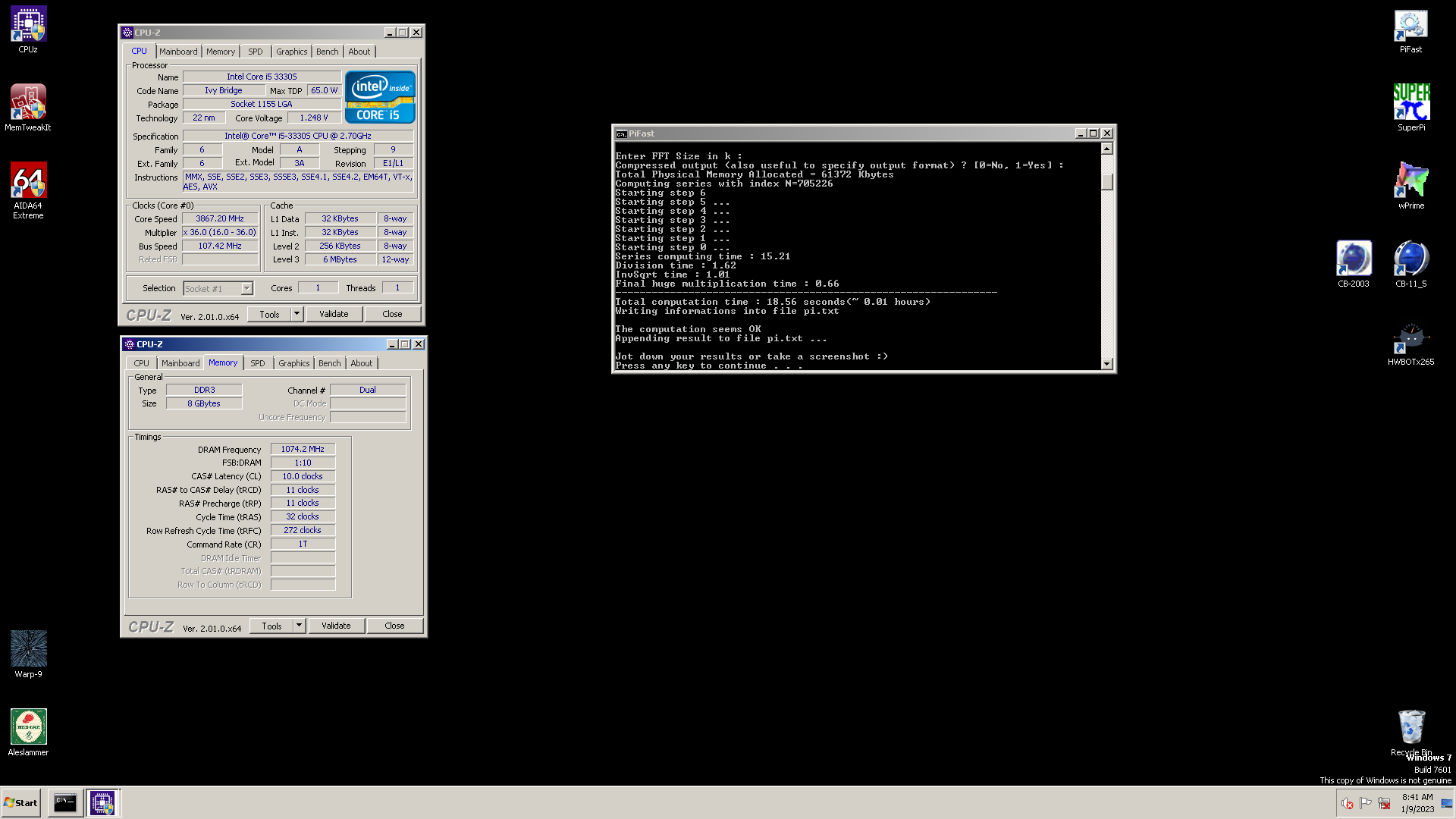Open SPD tab in bottom CPU-Z window

258,363
